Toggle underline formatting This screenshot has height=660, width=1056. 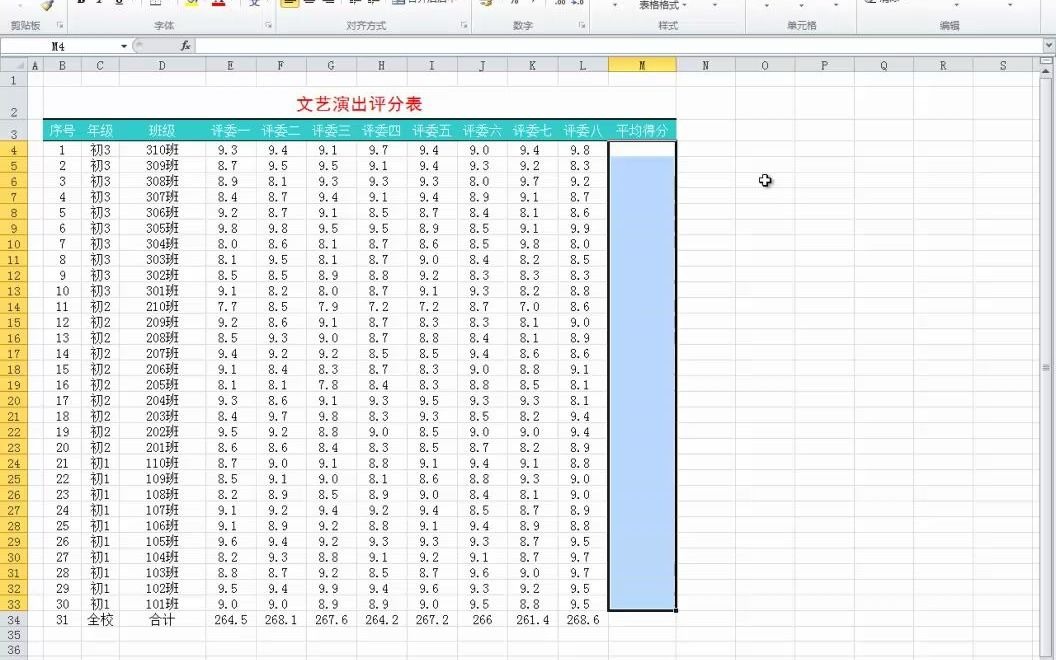tap(119, 5)
